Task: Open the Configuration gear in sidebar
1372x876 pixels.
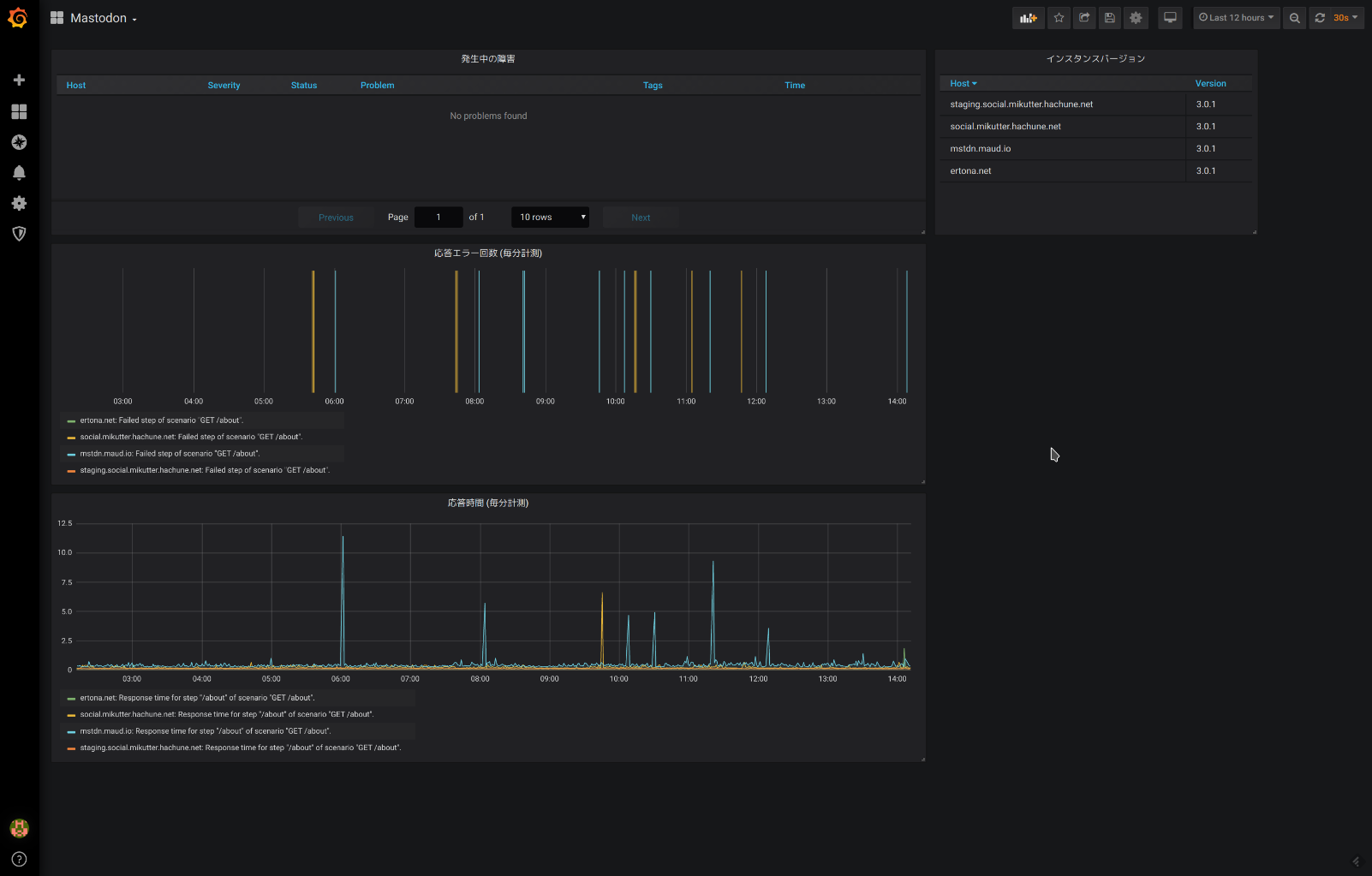Action: pyautogui.click(x=19, y=203)
